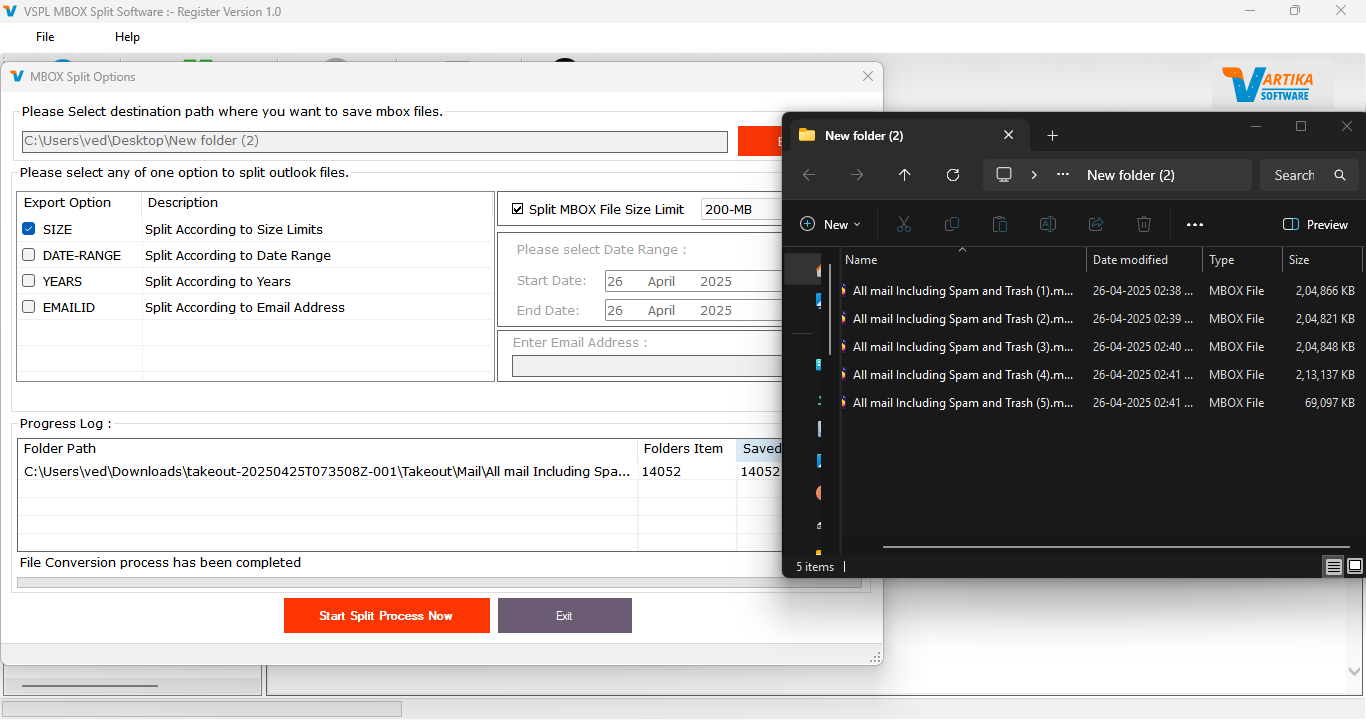1366x720 pixels.
Task: Click the folder icon on the Explorer tab
Action: click(x=807, y=135)
